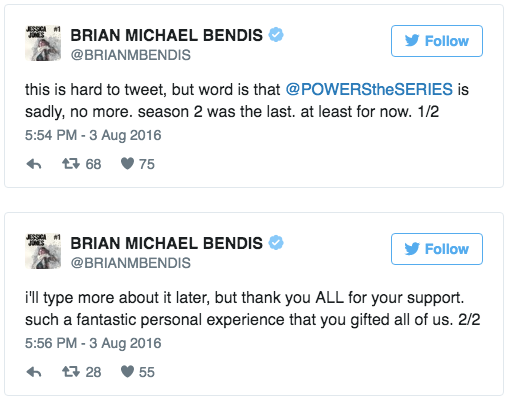Retweet the 5:56 PM tweet
The width and height of the screenshot is (508, 401).
71,372
